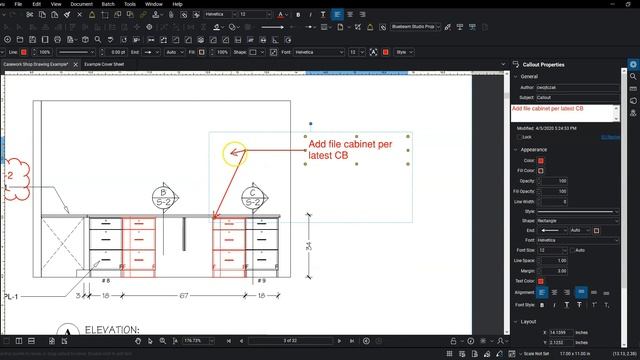Open the Bluebeam Studio Project dropdown
The width and height of the screenshot is (640, 360).
416,27
